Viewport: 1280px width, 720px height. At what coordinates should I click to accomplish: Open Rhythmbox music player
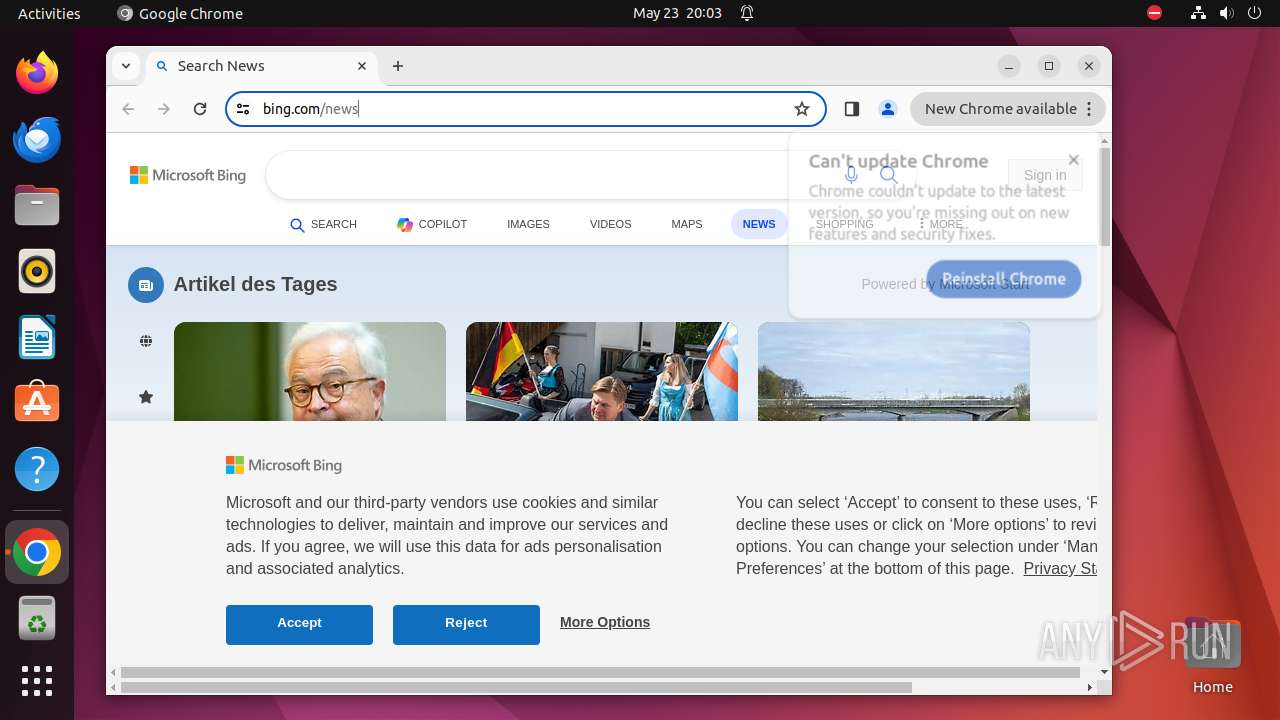click(37, 271)
